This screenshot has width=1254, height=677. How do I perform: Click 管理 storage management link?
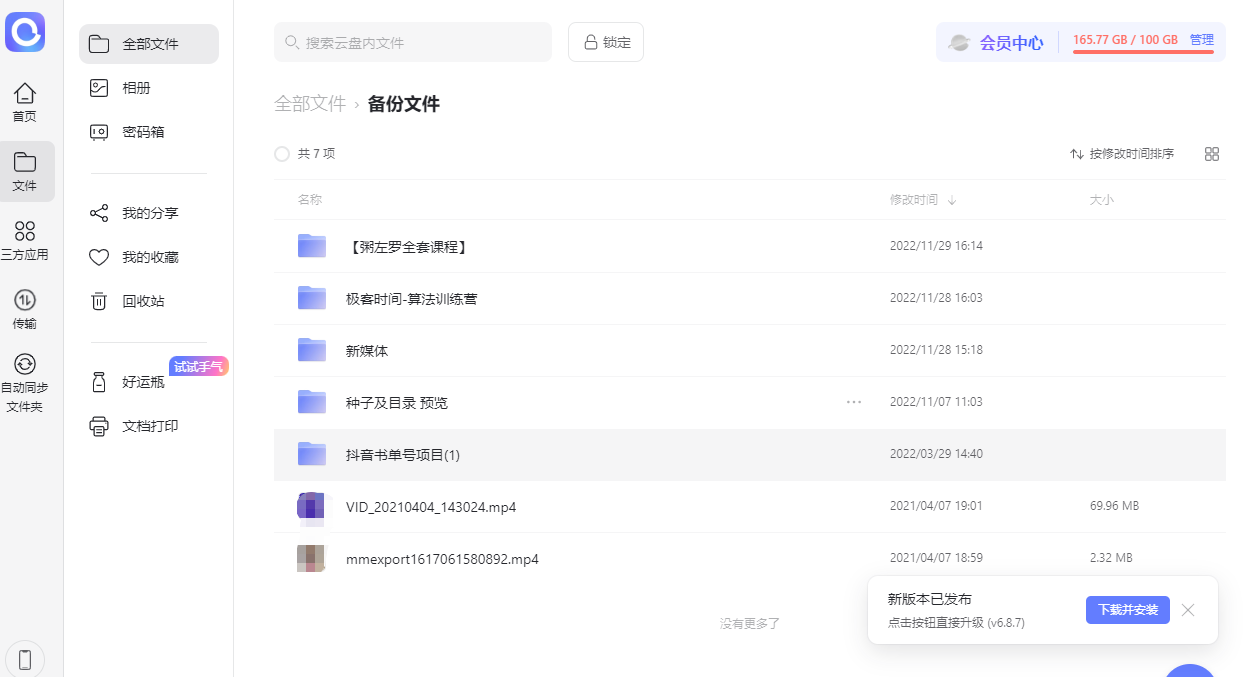(1201, 40)
